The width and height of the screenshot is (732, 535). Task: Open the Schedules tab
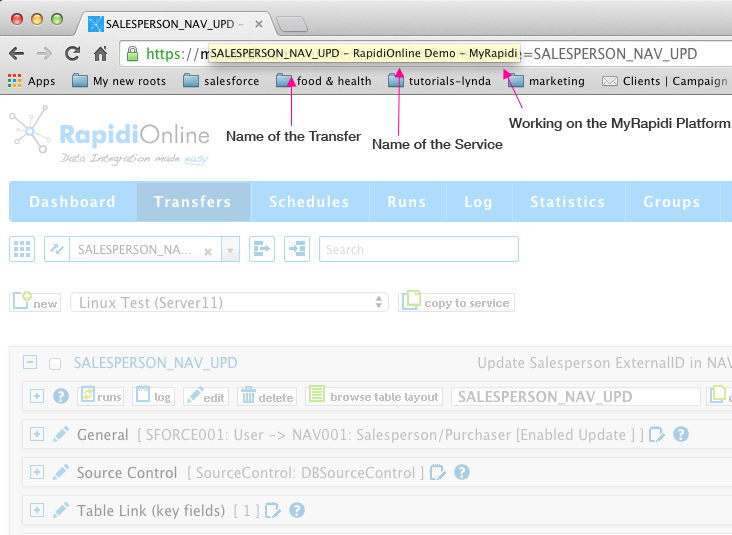310,202
